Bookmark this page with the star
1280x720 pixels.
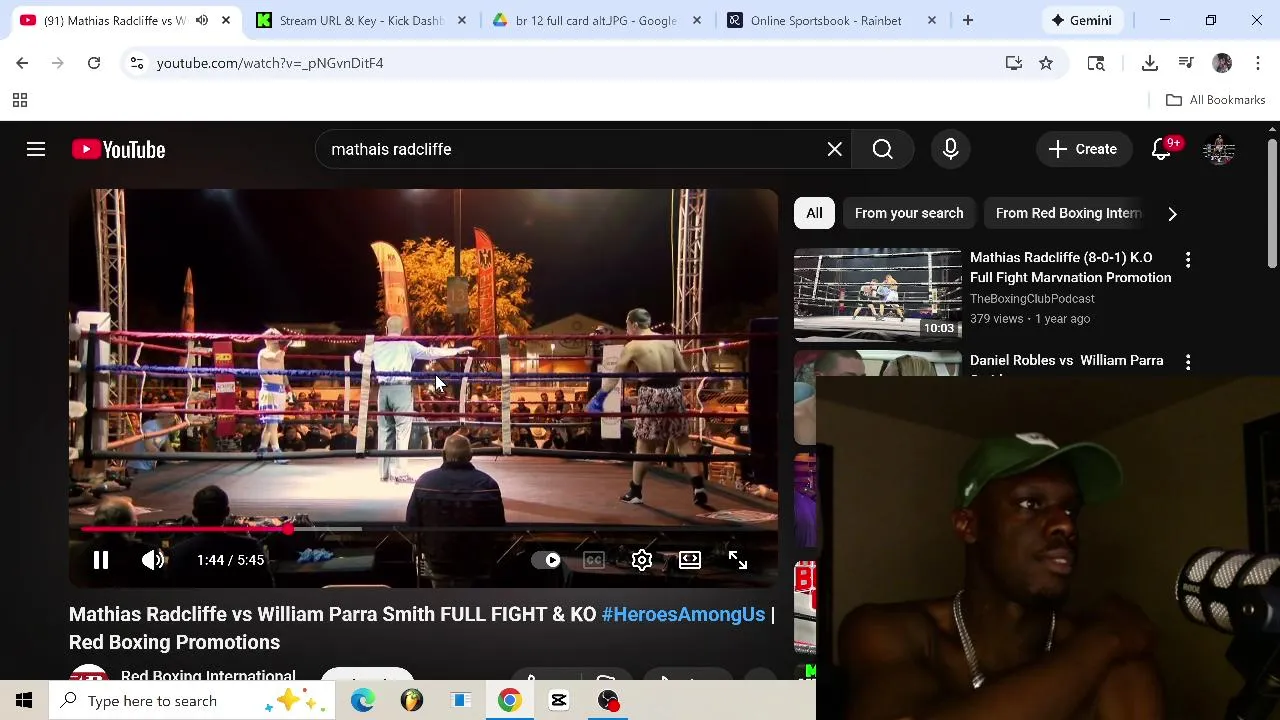click(x=1046, y=63)
